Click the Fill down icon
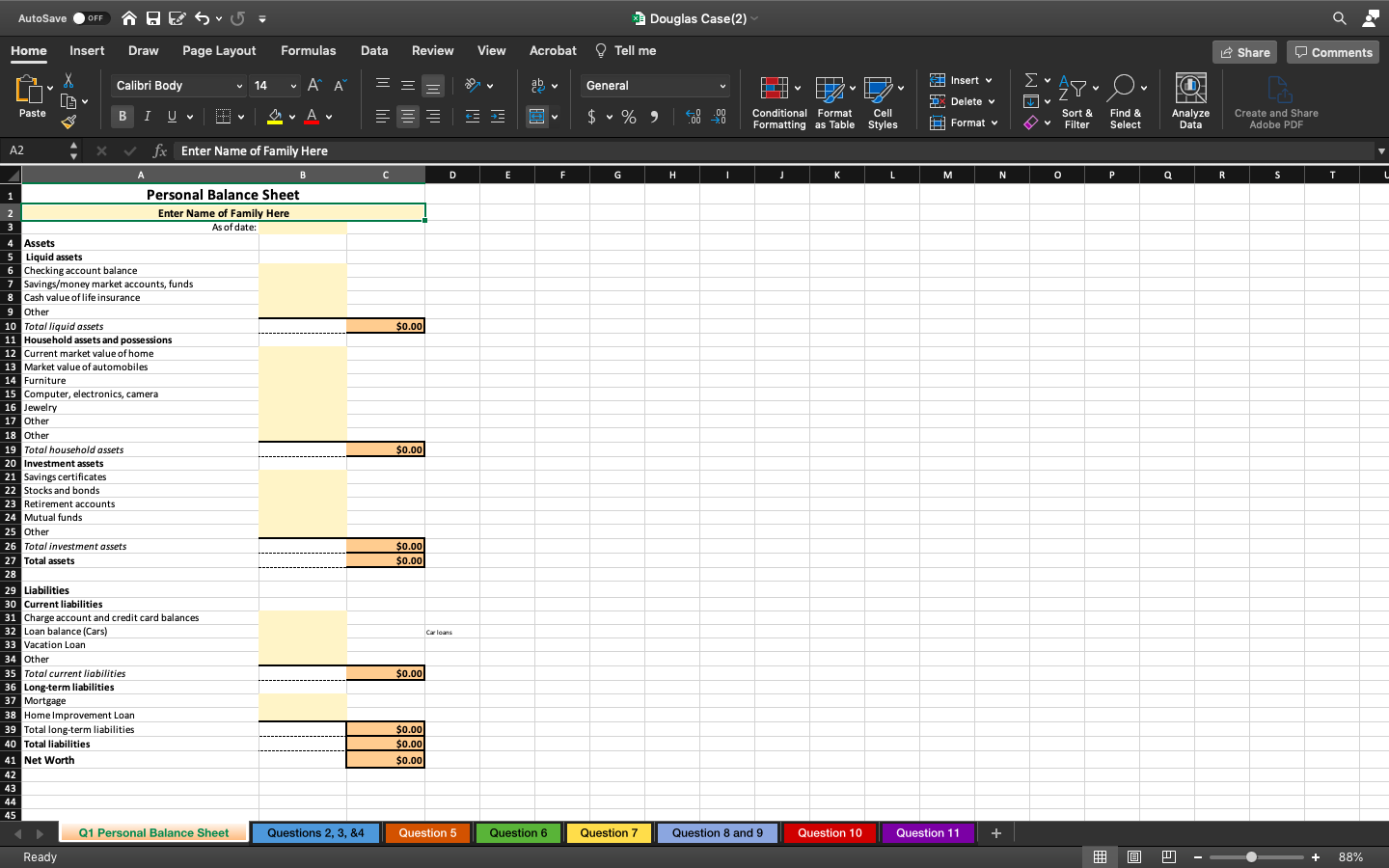 (1030, 101)
